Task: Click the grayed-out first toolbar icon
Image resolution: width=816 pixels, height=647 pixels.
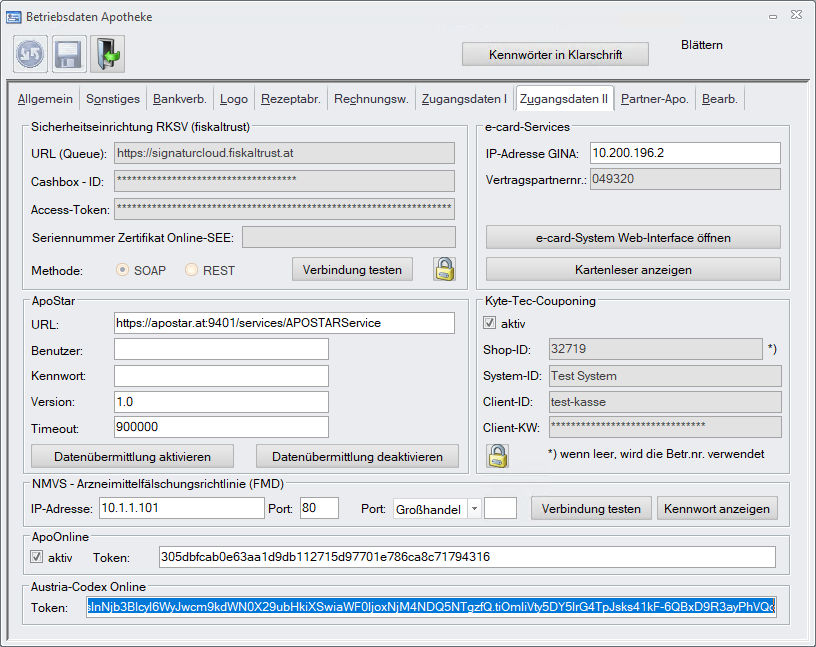Action: [32, 54]
